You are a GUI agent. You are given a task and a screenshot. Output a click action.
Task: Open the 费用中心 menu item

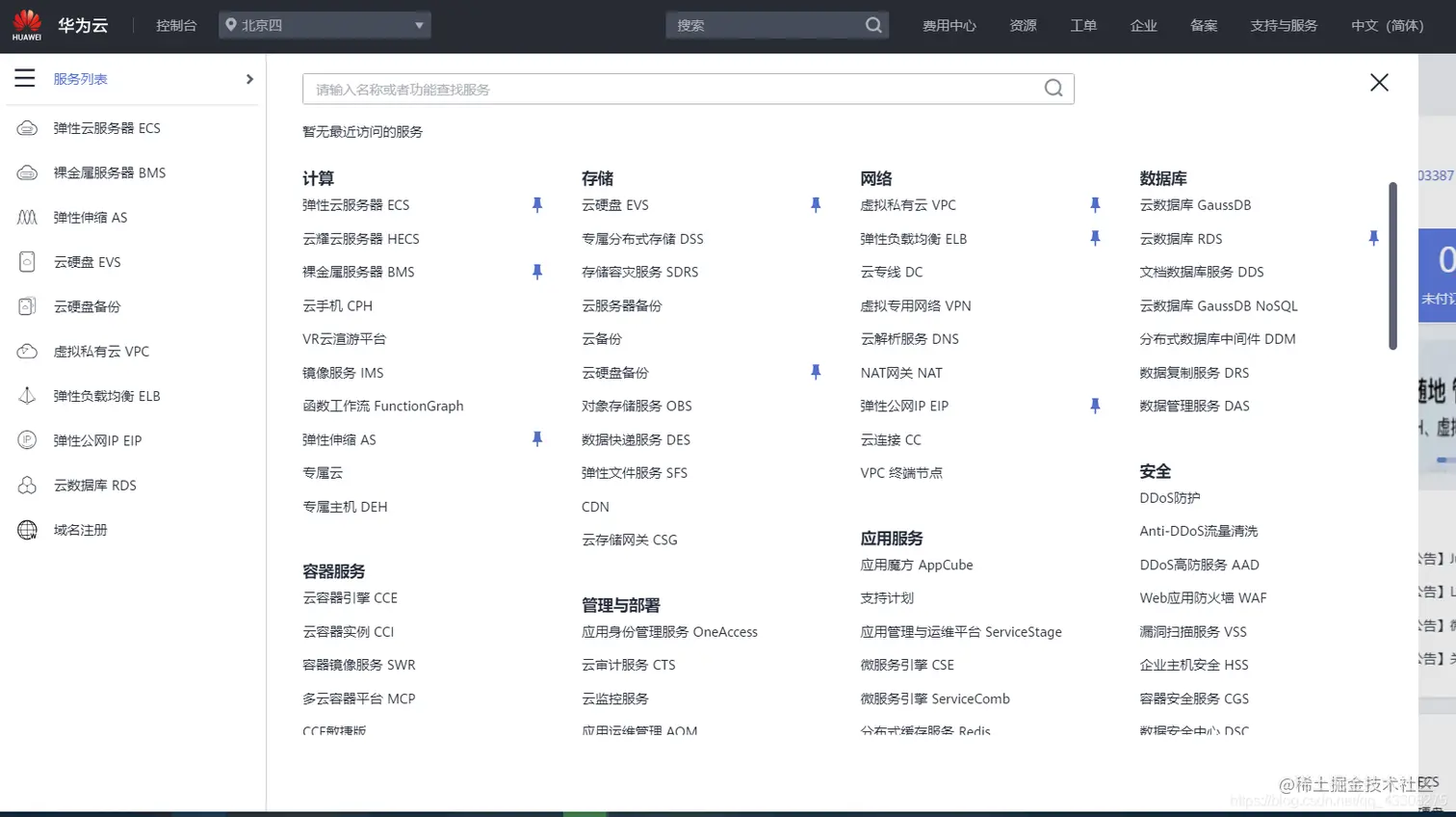click(949, 25)
